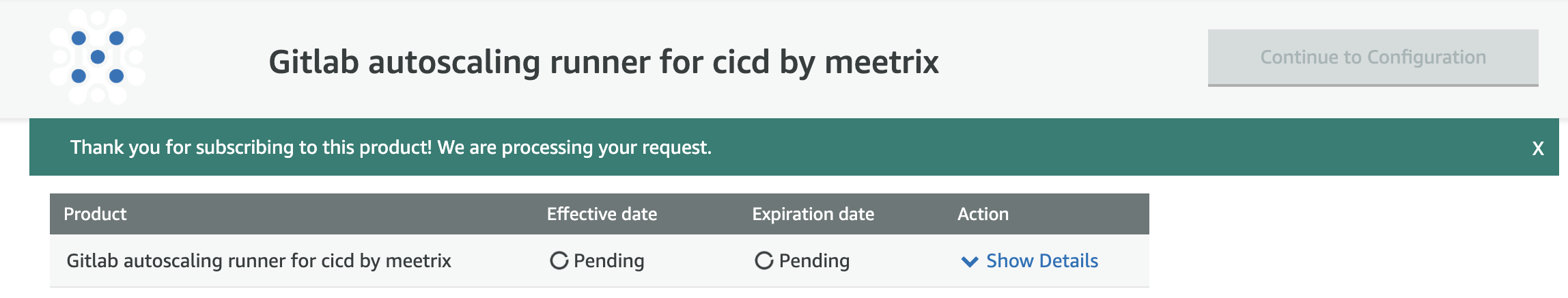Screen dimensions: 1568x298
Task: Click the Continue to Configuration button
Action: click(x=1373, y=57)
